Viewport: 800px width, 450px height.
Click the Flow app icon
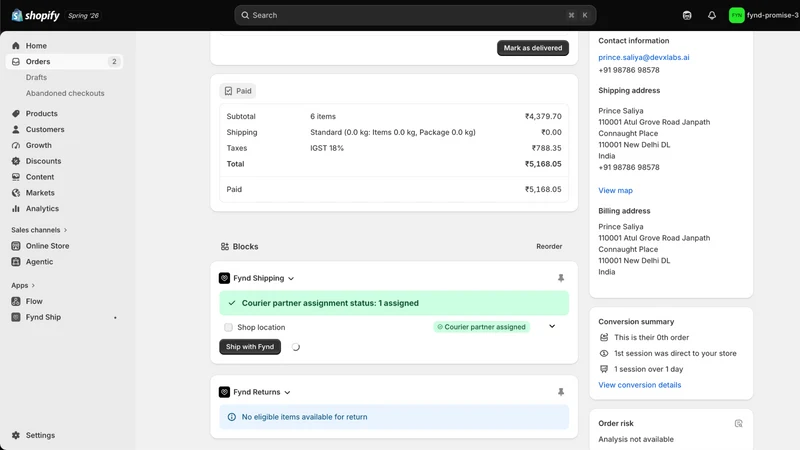(16, 301)
